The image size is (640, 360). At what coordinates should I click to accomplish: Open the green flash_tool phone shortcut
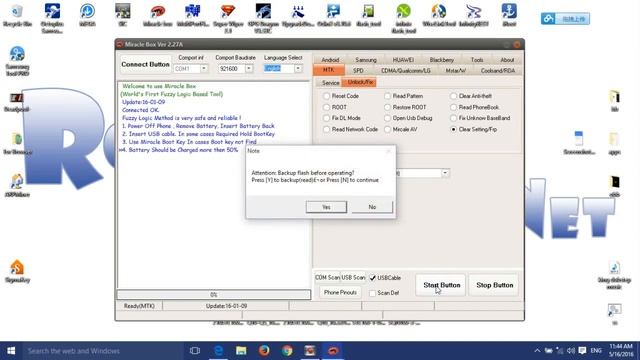pyautogui.click(x=369, y=15)
